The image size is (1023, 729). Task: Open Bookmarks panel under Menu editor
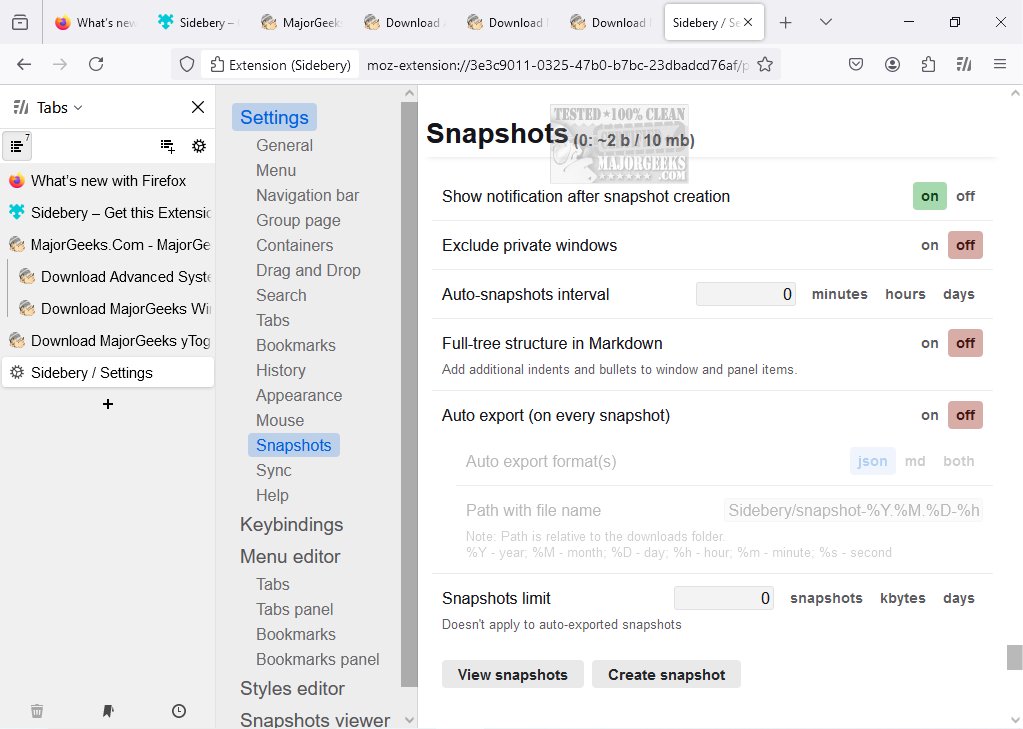(317, 659)
